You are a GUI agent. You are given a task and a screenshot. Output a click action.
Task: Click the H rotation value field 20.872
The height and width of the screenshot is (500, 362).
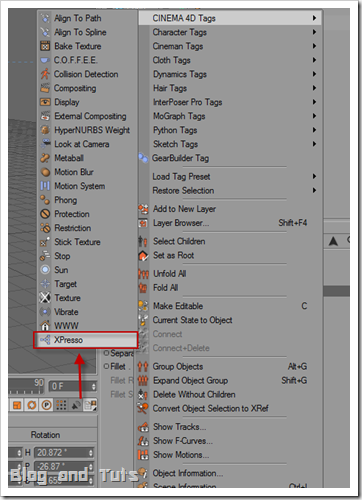64,453
